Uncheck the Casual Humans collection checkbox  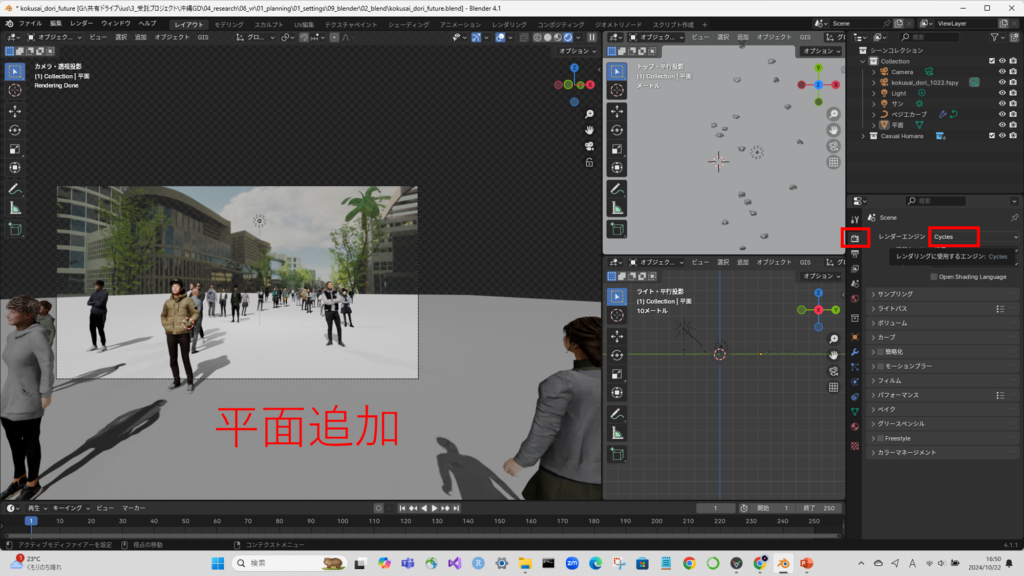[991, 136]
